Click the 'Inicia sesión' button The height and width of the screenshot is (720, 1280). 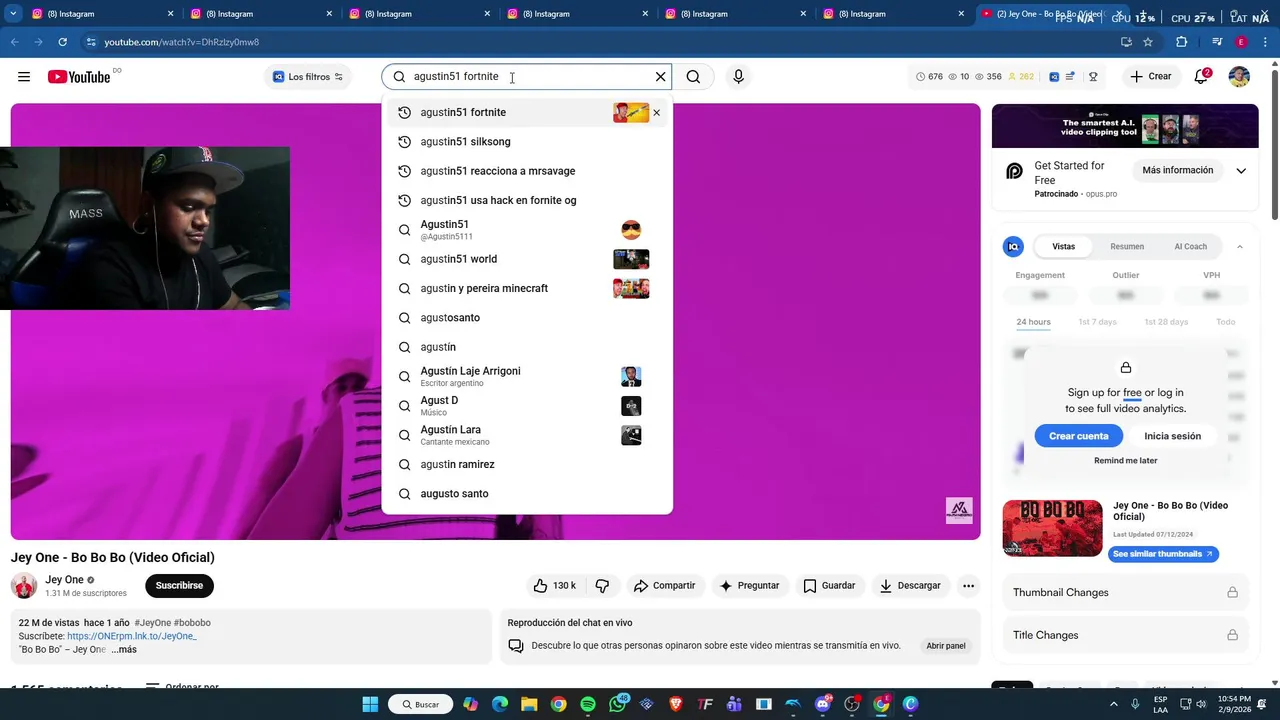(1172, 437)
